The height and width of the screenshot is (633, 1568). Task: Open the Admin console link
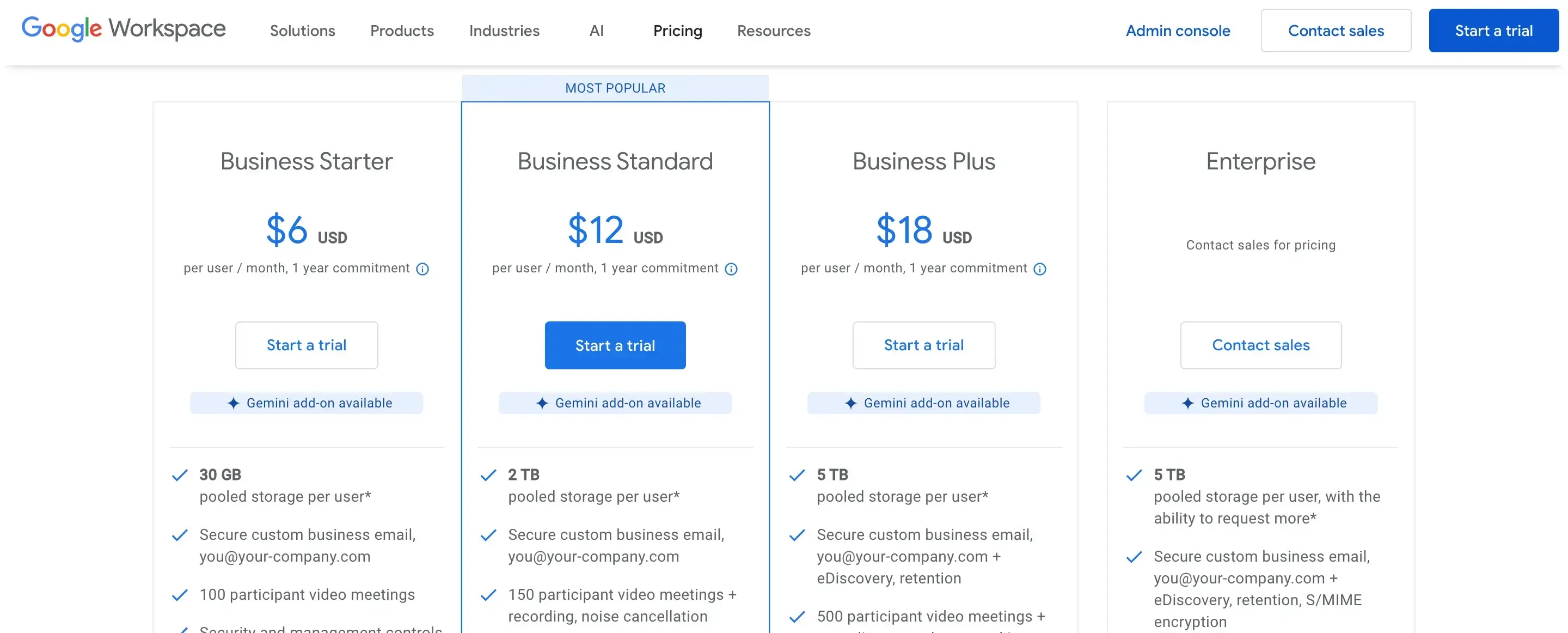[x=1178, y=31]
